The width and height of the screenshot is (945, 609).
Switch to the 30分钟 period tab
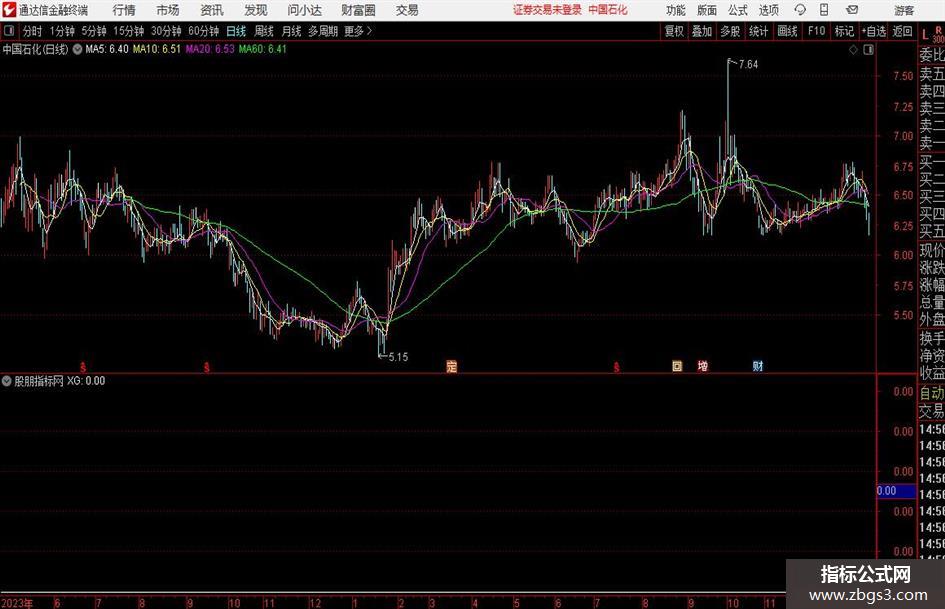pos(166,31)
